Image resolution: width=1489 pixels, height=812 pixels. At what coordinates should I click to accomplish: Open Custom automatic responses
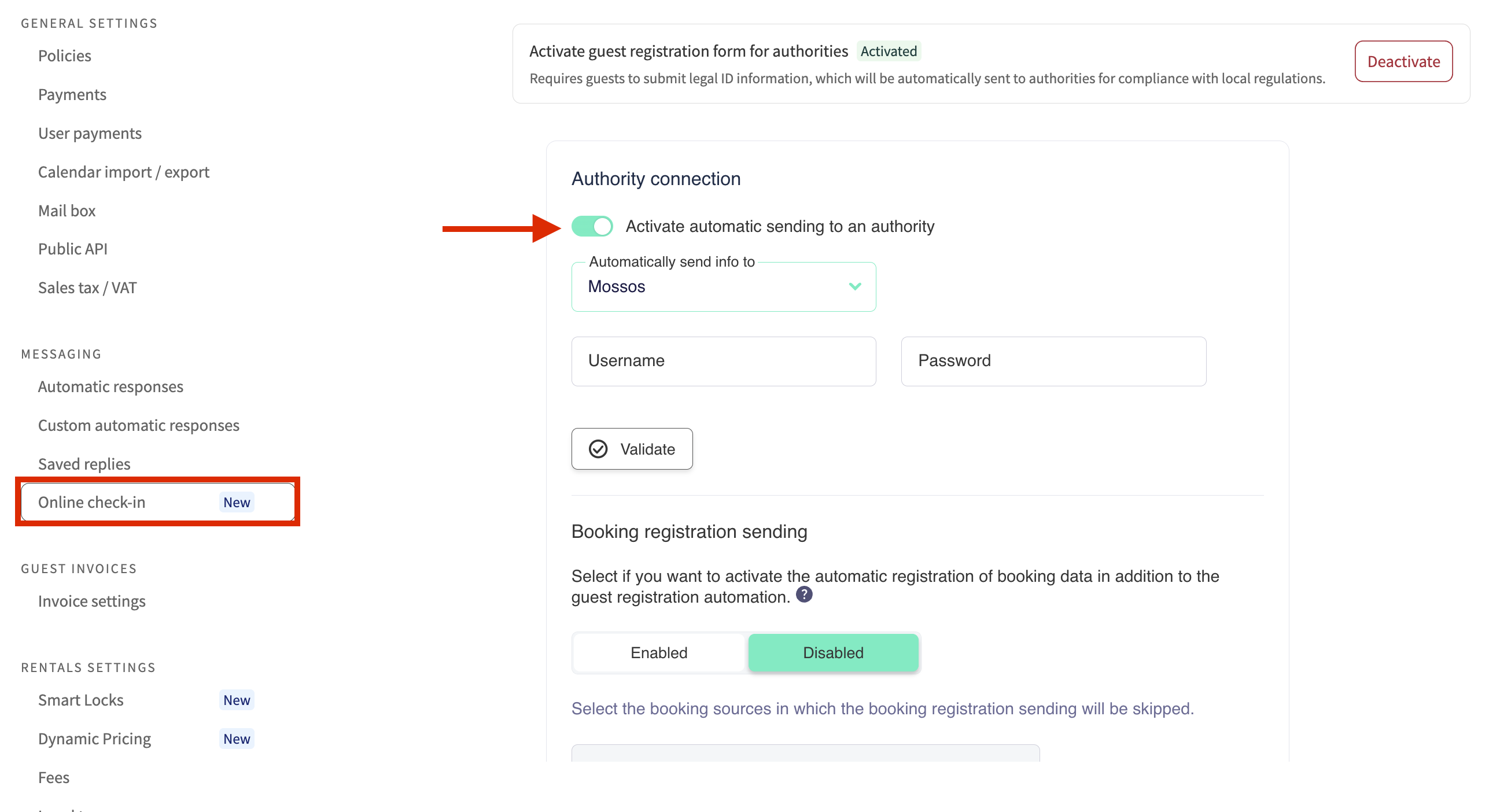coord(139,426)
